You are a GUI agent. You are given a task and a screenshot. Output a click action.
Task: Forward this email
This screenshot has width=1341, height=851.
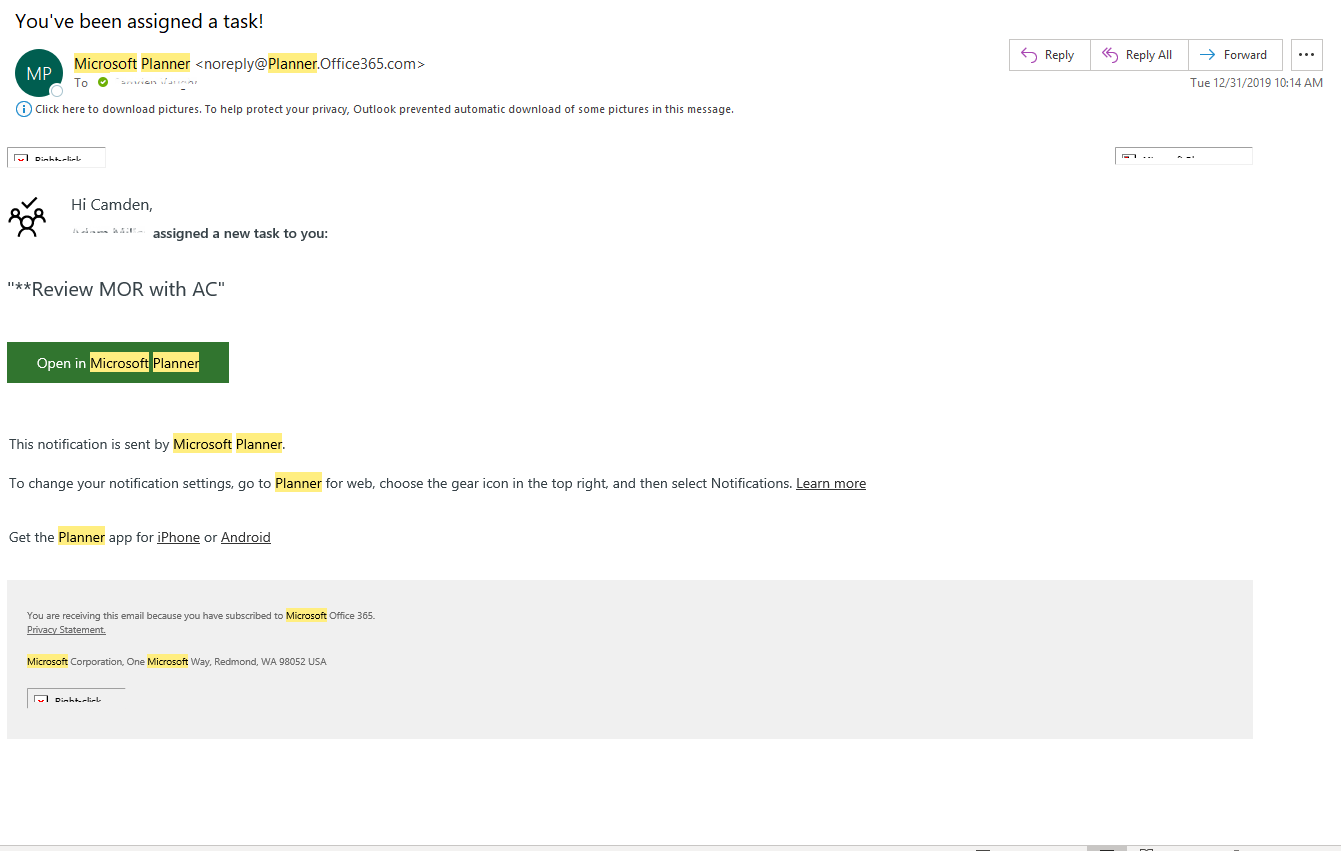click(x=1235, y=55)
